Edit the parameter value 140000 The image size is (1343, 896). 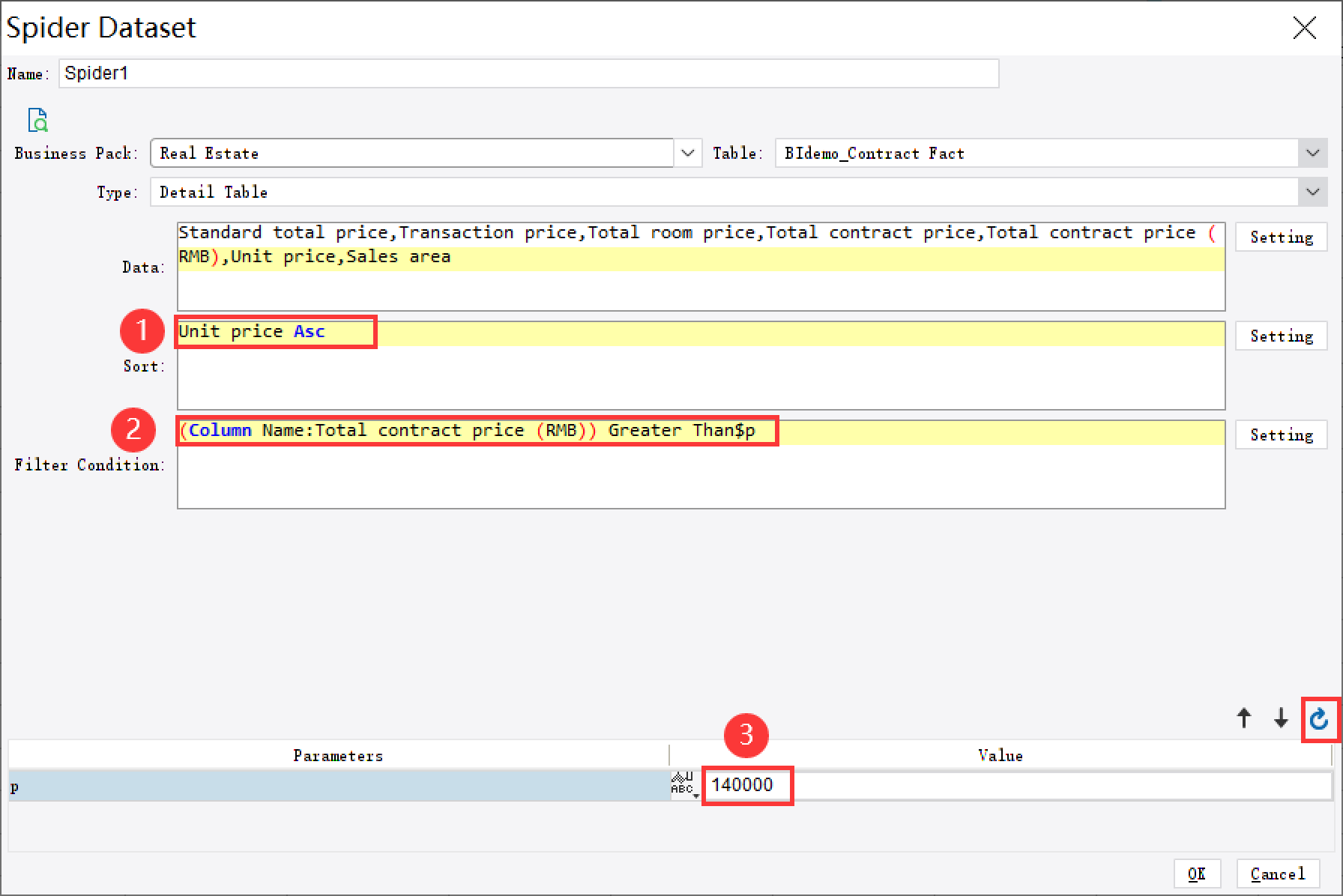[x=746, y=785]
